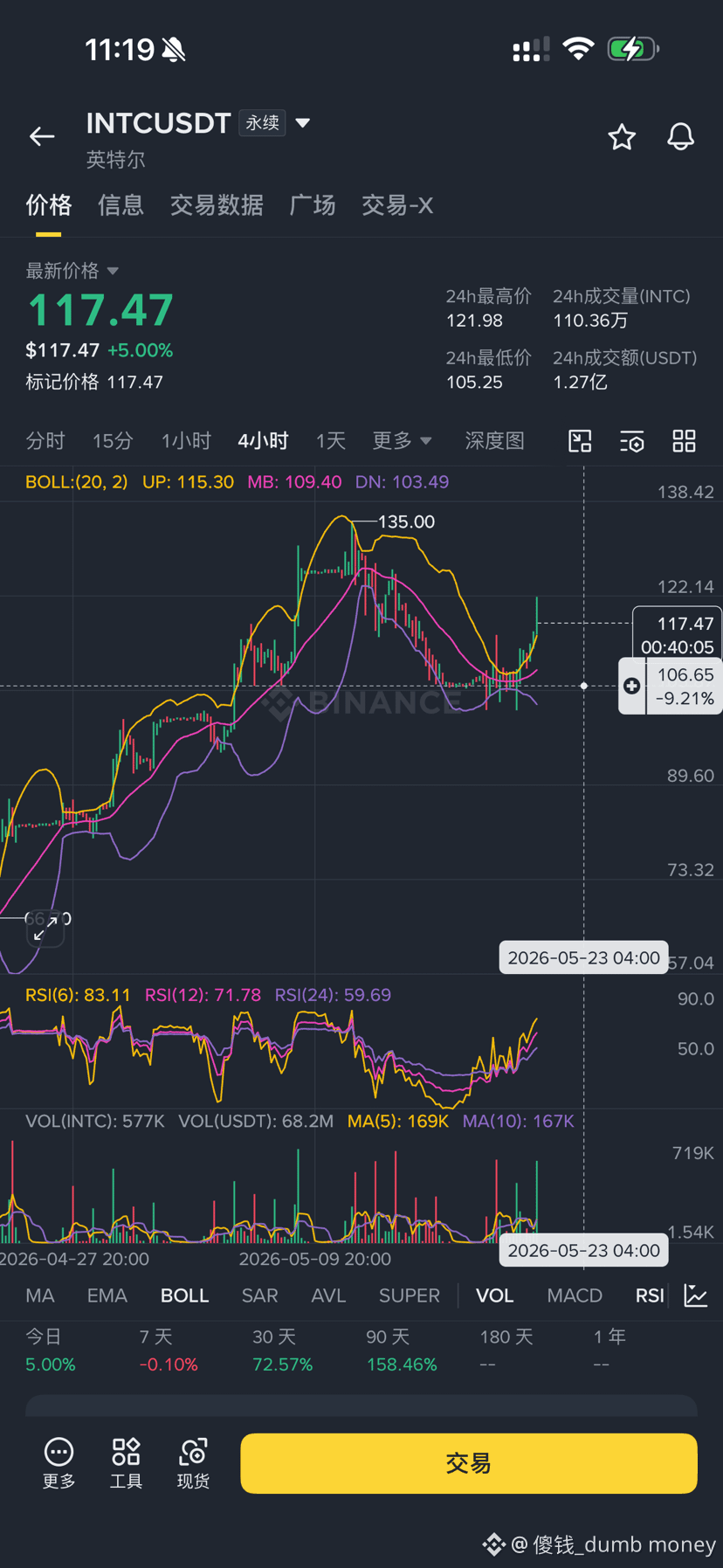The image size is (723, 1568).
Task: Tap the back arrow icon
Action: tap(42, 136)
